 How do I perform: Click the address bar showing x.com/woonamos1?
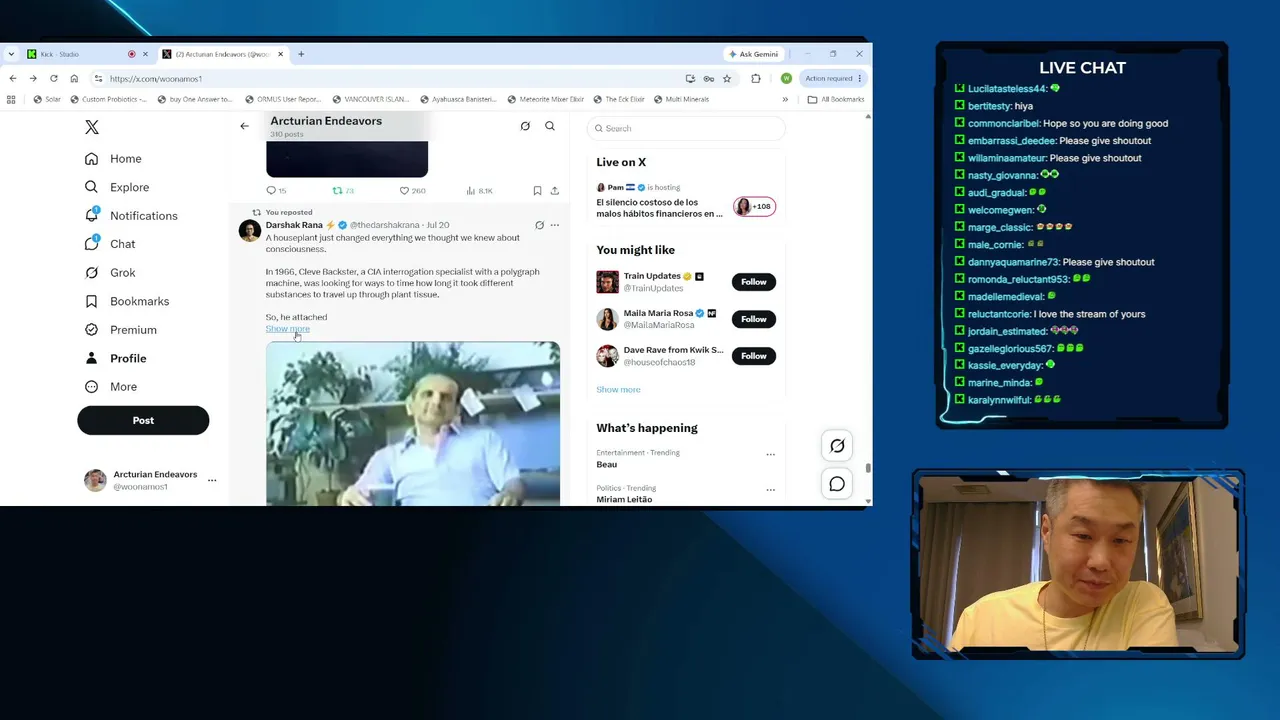point(390,78)
